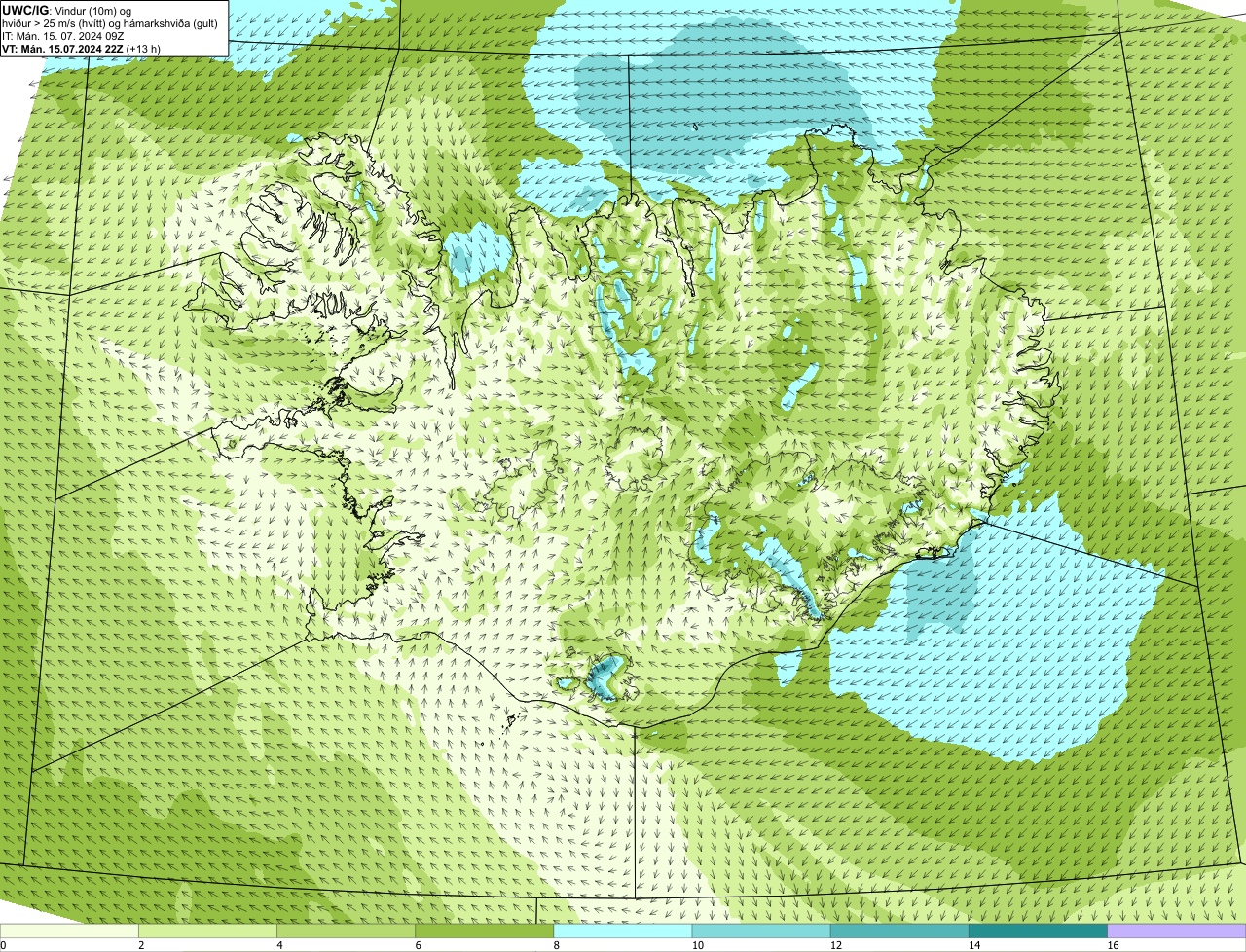Click the 'UWC/IG: Vindur (10m) og' title line
1246x952 pixels.
click(x=67, y=10)
